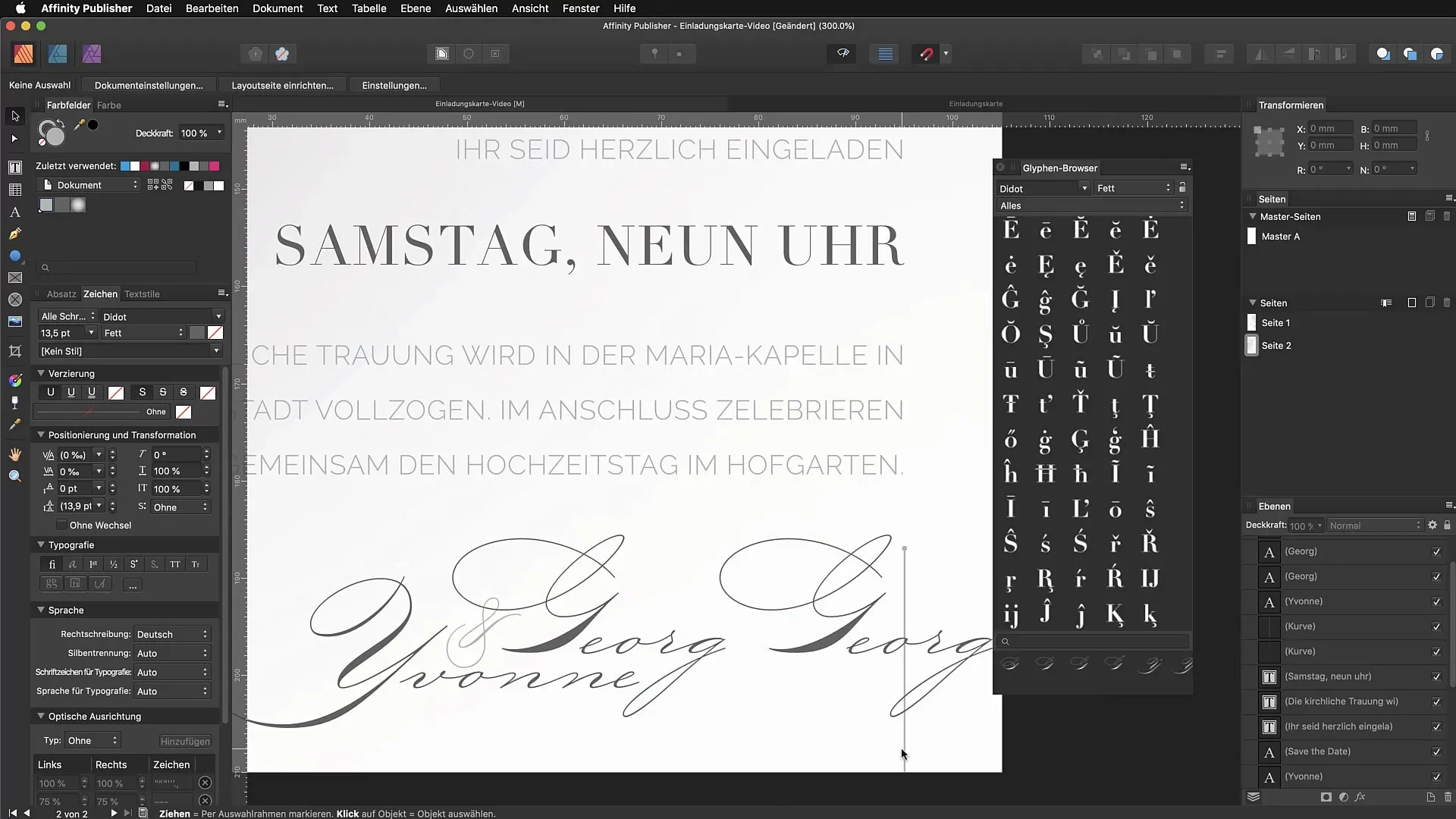Select the Move tool arrow

coord(14,116)
